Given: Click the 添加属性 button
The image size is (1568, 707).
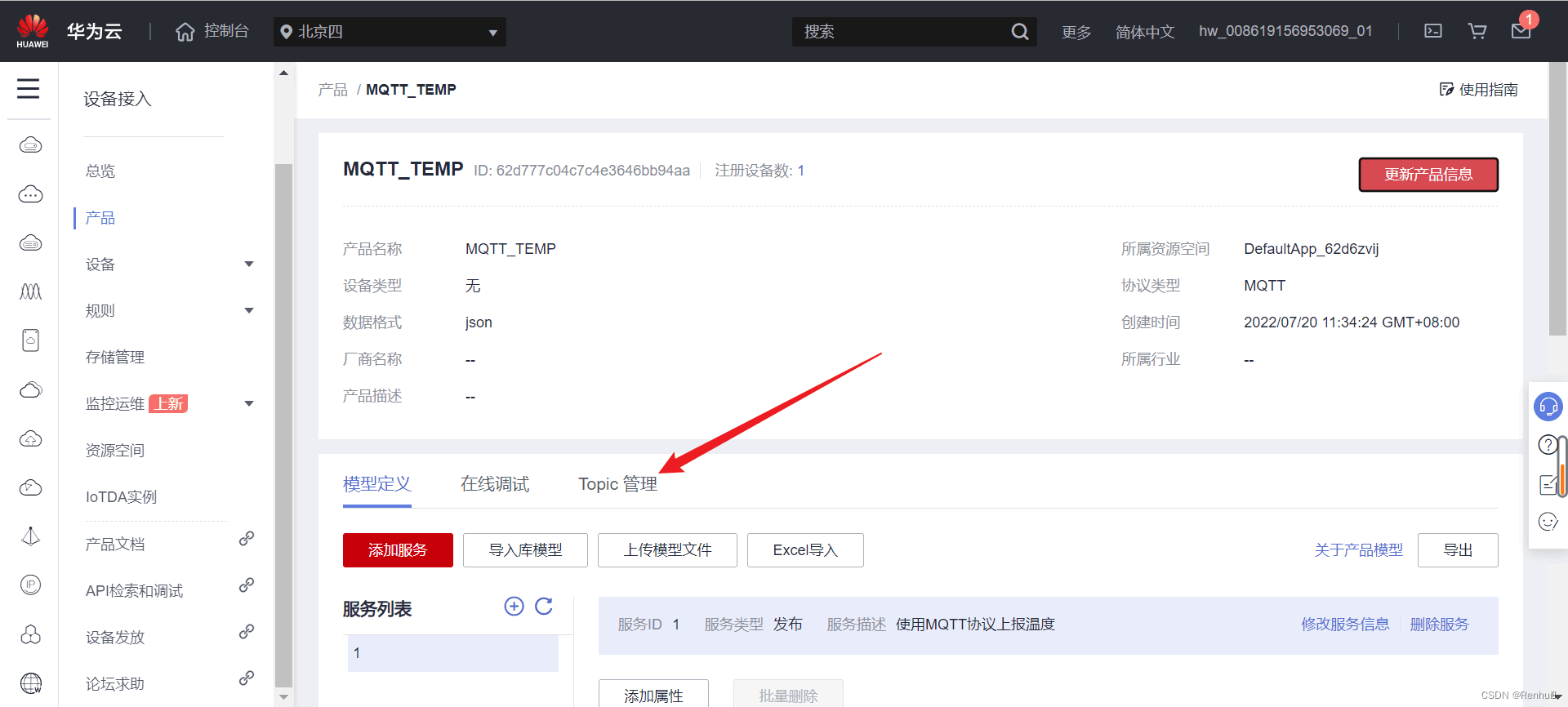Looking at the screenshot, I should click(x=653, y=695).
